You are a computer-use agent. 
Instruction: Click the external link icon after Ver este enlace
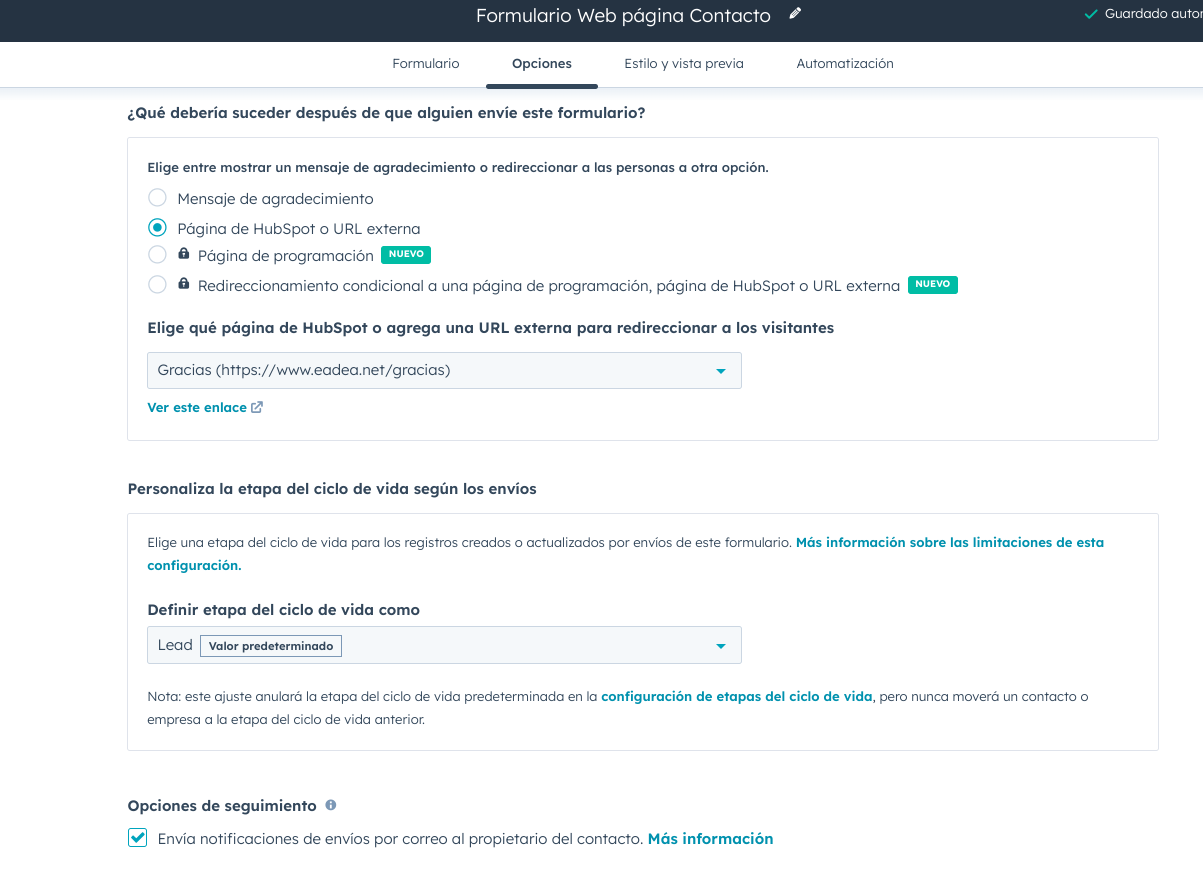(x=257, y=407)
